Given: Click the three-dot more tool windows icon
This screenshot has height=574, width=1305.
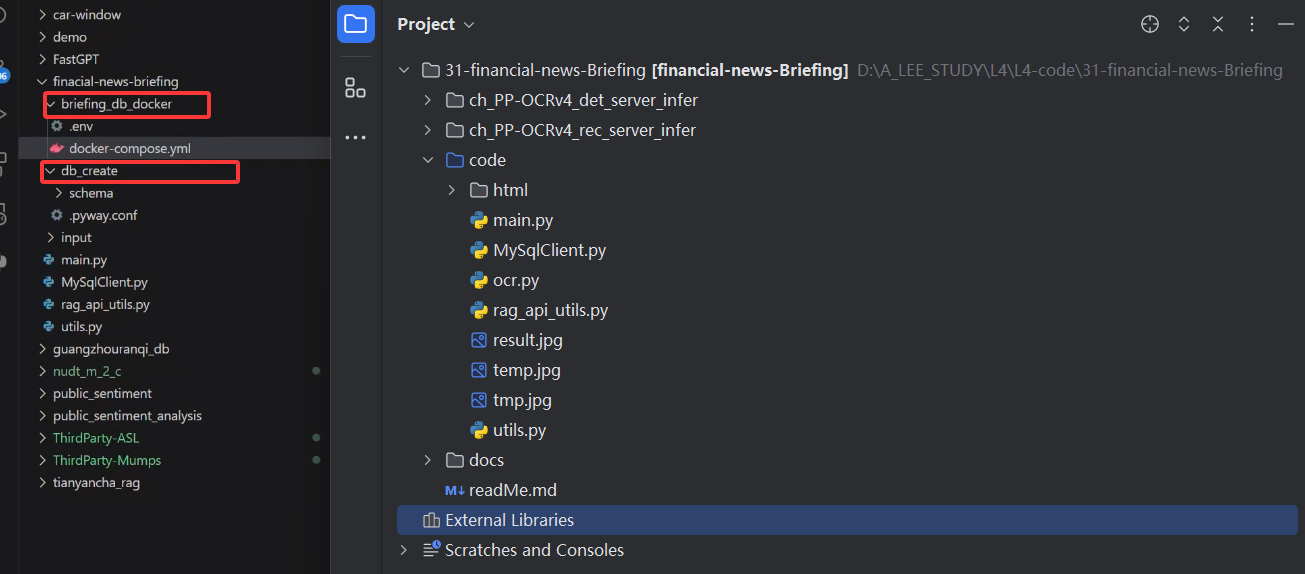Looking at the screenshot, I should pyautogui.click(x=355, y=137).
